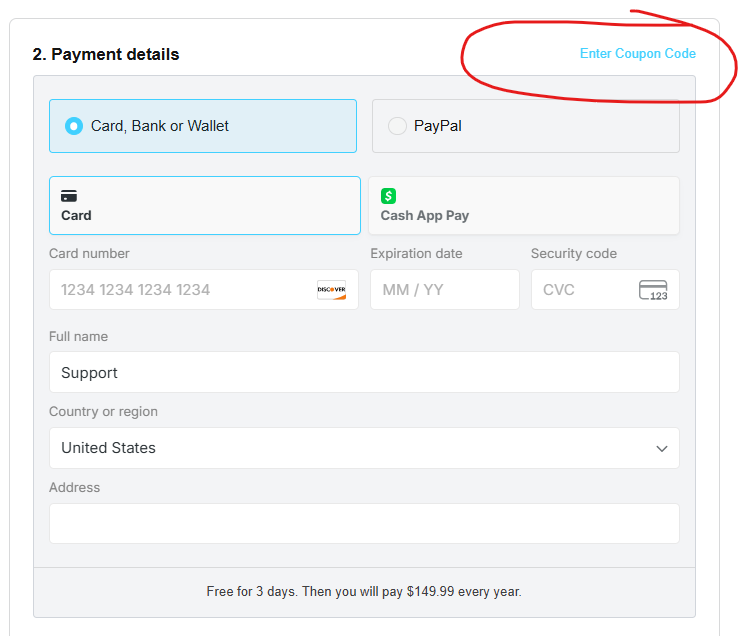This screenshot has height=636, width=738.
Task: Focus the Card number field
Action: (204, 290)
